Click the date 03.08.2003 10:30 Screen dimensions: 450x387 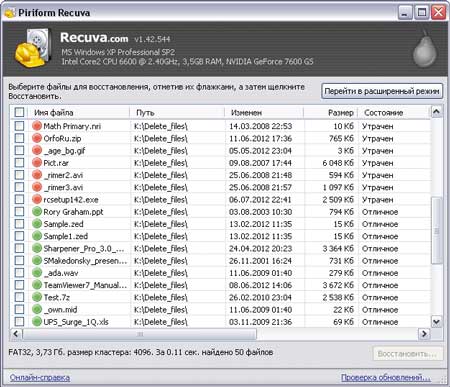260,212
